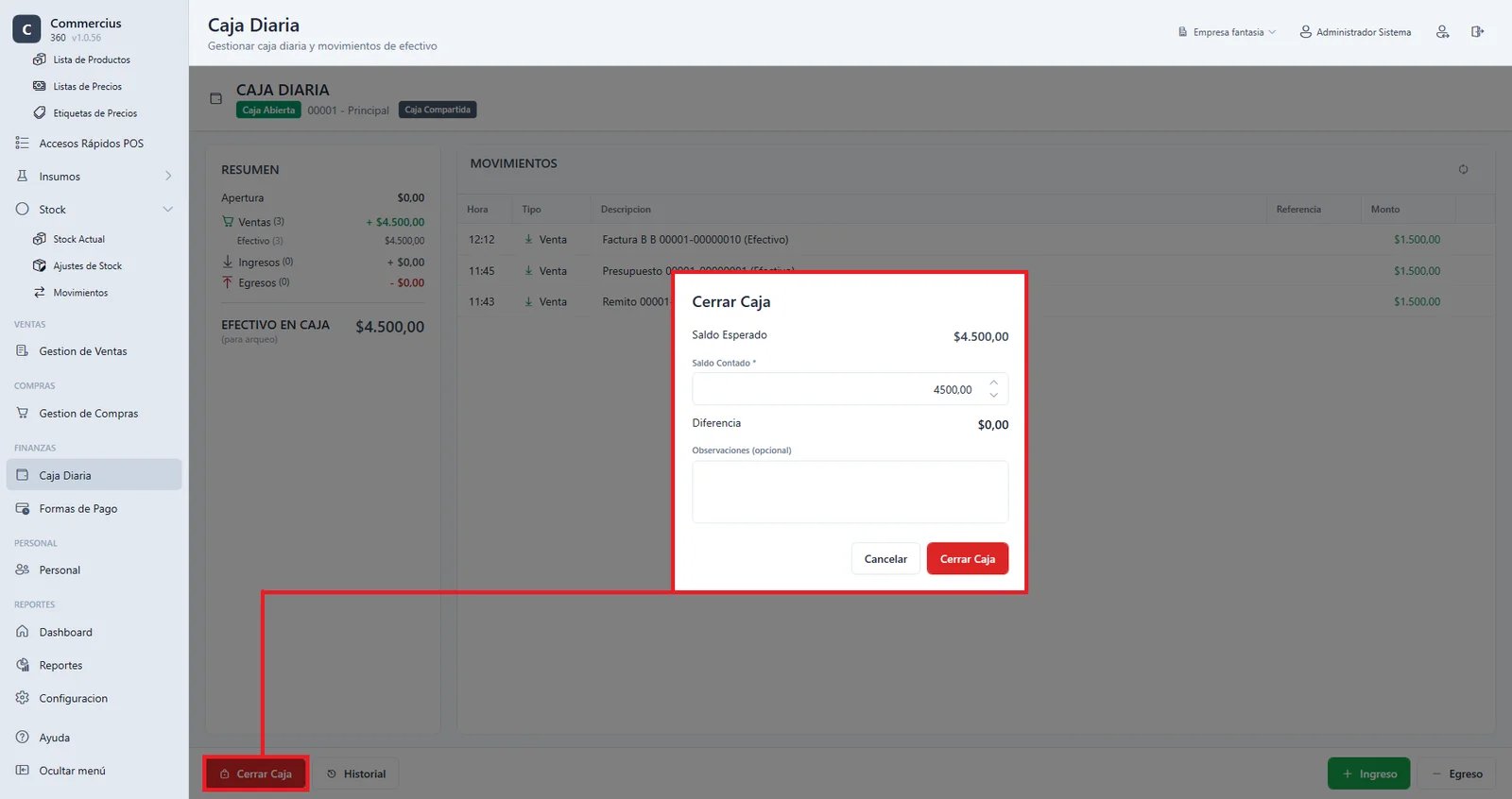
Task: Open Etiquetas de Precios menu item
Action: point(94,113)
